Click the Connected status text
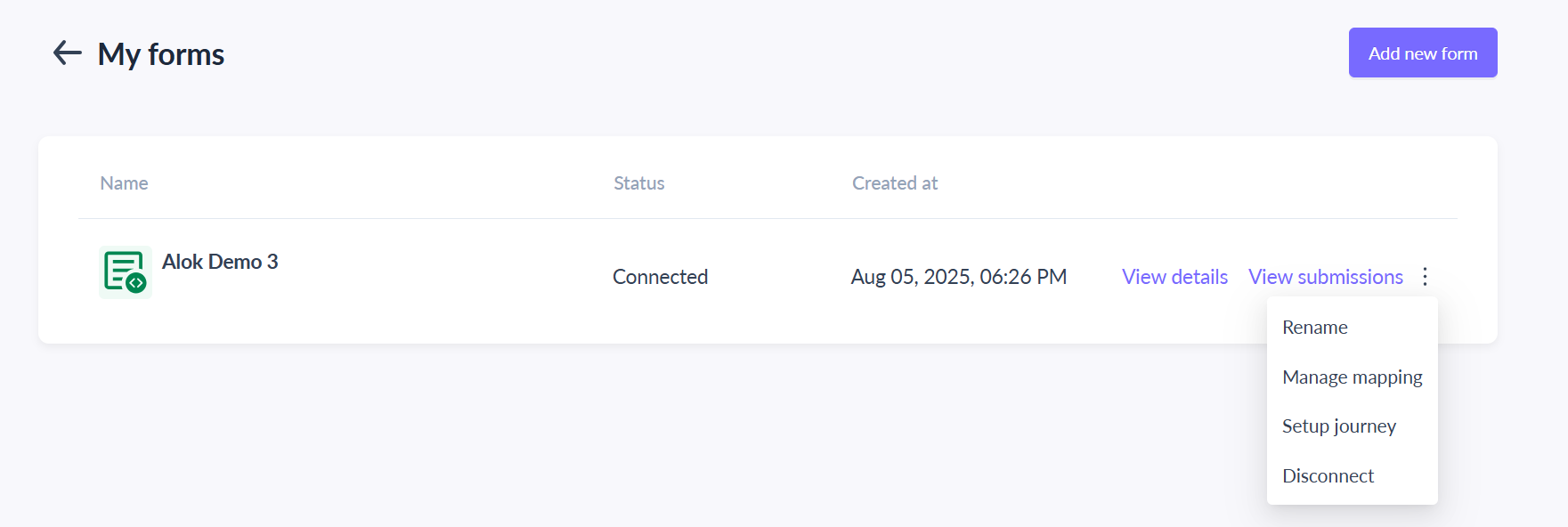 tap(660, 277)
